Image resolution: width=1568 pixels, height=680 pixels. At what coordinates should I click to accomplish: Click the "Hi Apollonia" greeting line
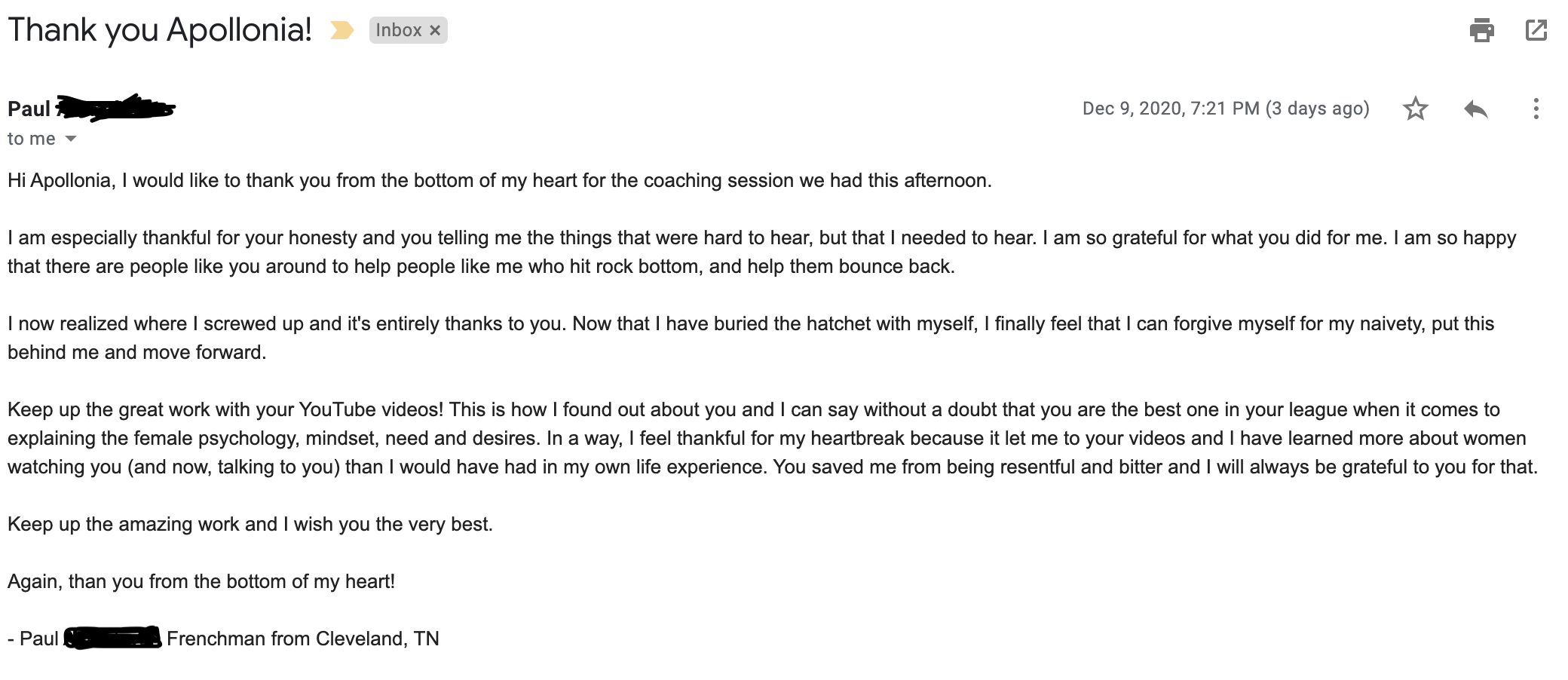point(500,181)
